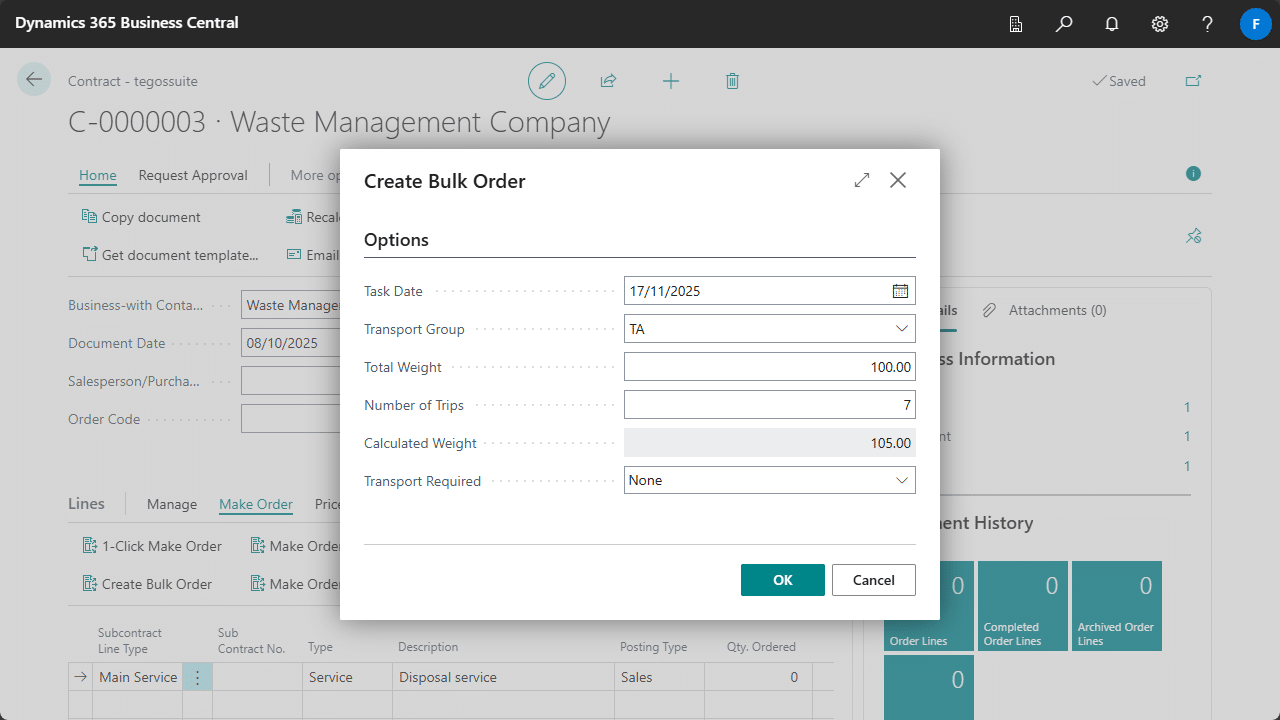Open the Task Date calendar picker
Image resolution: width=1280 pixels, height=720 pixels.
(x=900, y=291)
